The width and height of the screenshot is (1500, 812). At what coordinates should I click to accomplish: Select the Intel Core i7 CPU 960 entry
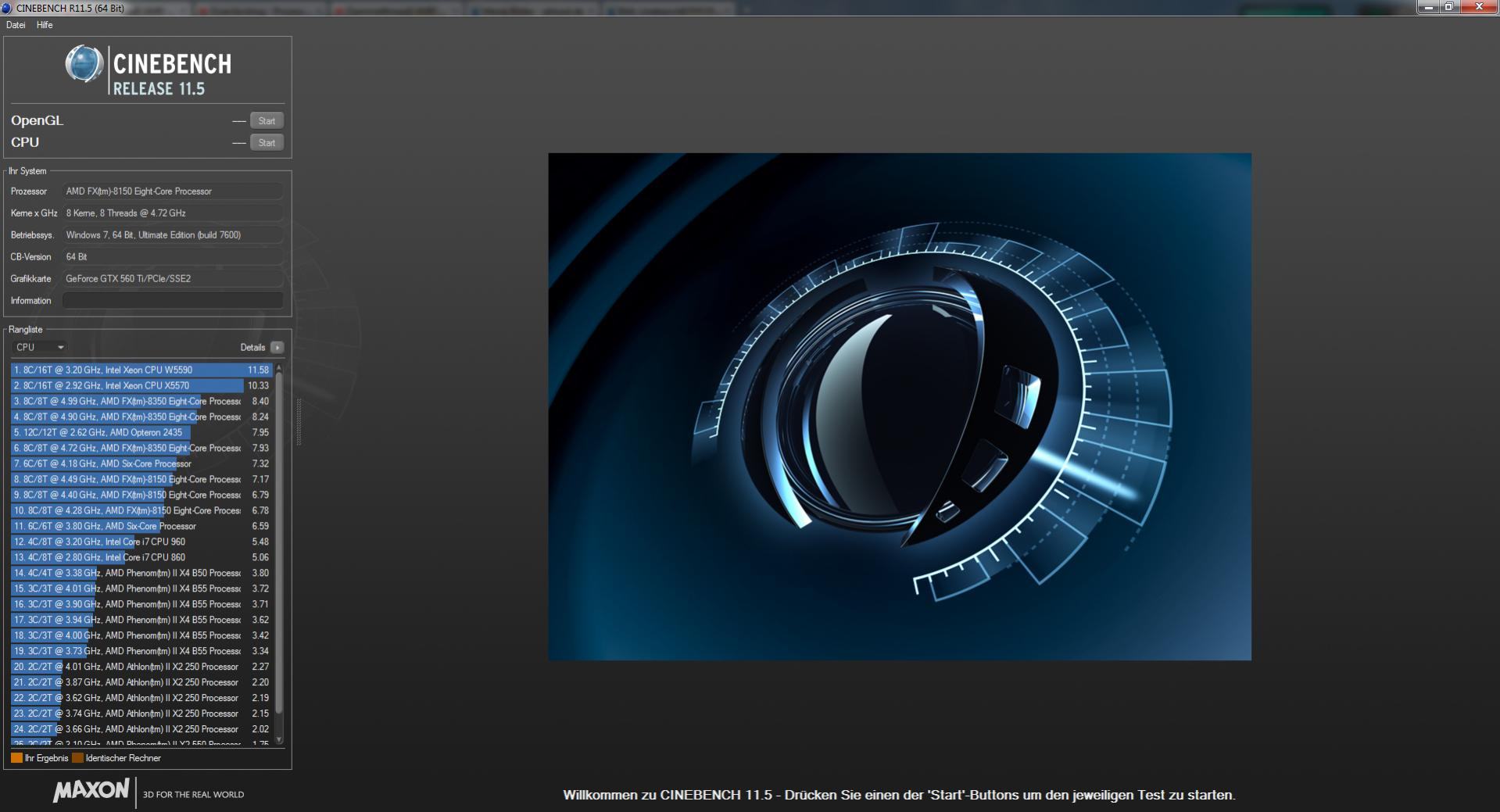[x=141, y=542]
